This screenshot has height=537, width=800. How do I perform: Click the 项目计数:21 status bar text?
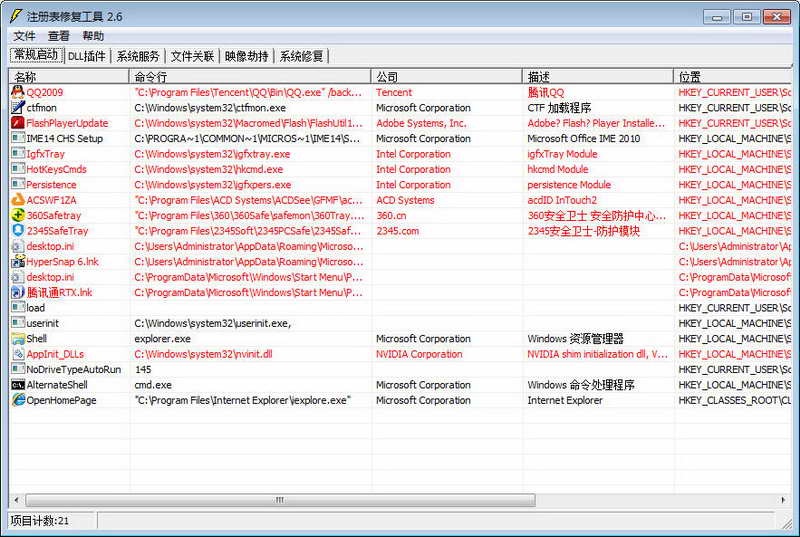click(x=39, y=521)
